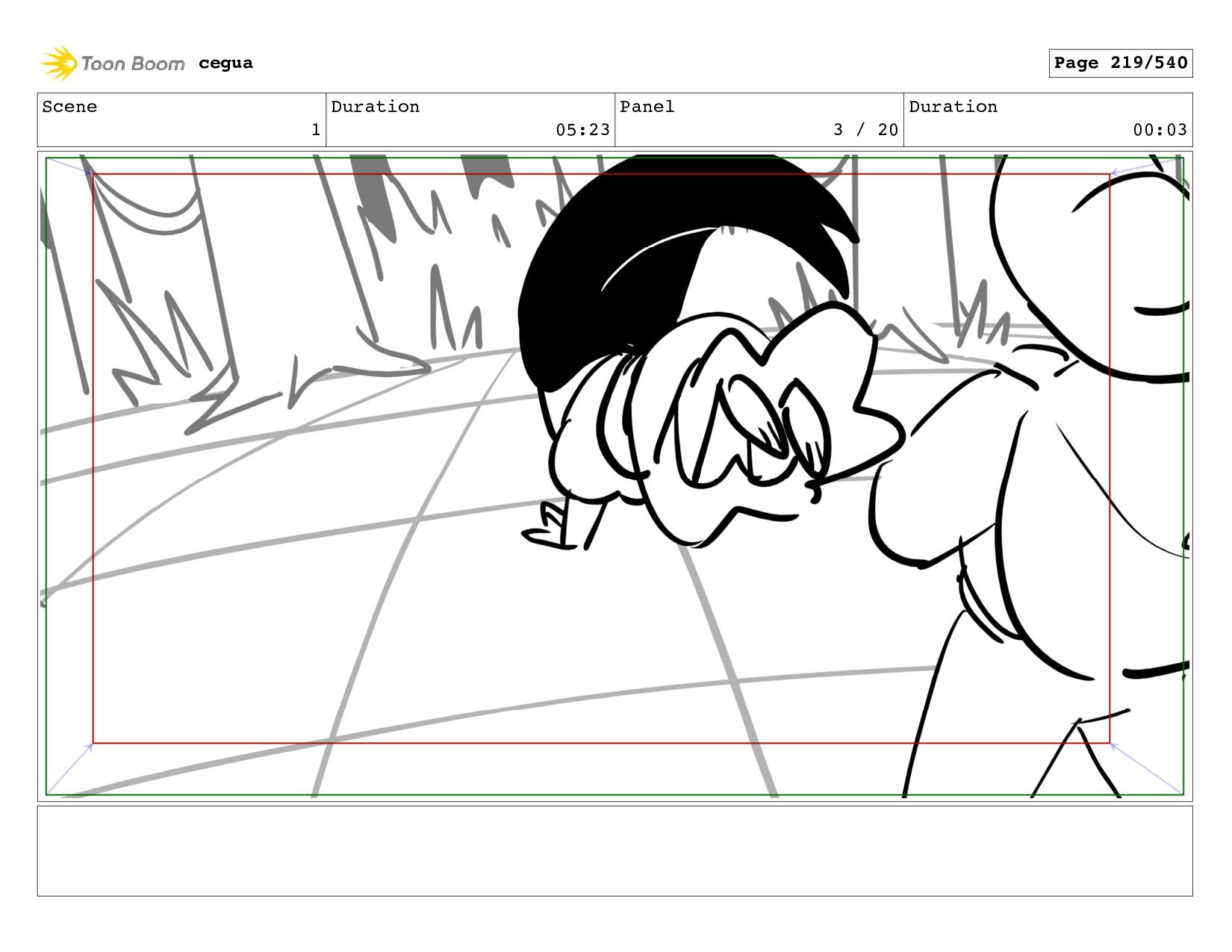Click the empty notes box below panel
Viewport: 1232px width, 952px height.
[615, 850]
